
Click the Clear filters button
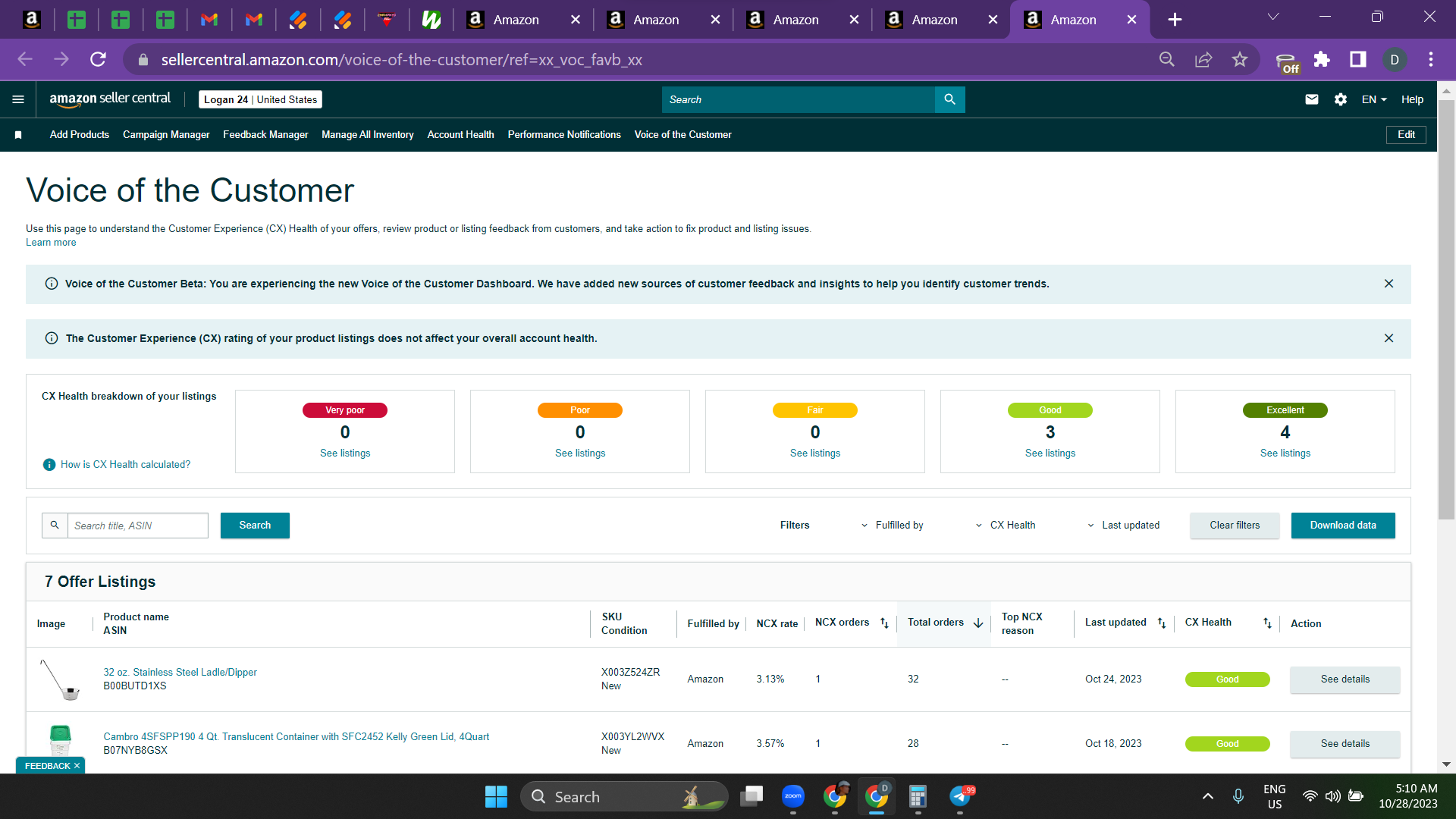click(x=1235, y=526)
